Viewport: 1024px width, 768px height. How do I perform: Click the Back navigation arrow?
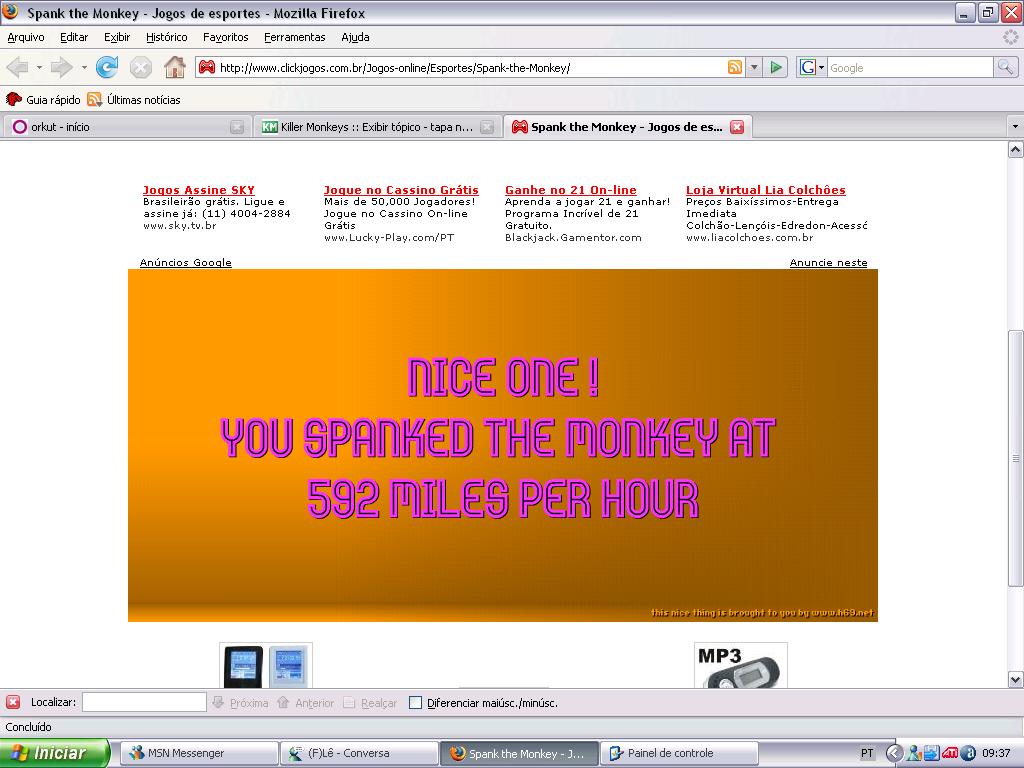(18, 67)
